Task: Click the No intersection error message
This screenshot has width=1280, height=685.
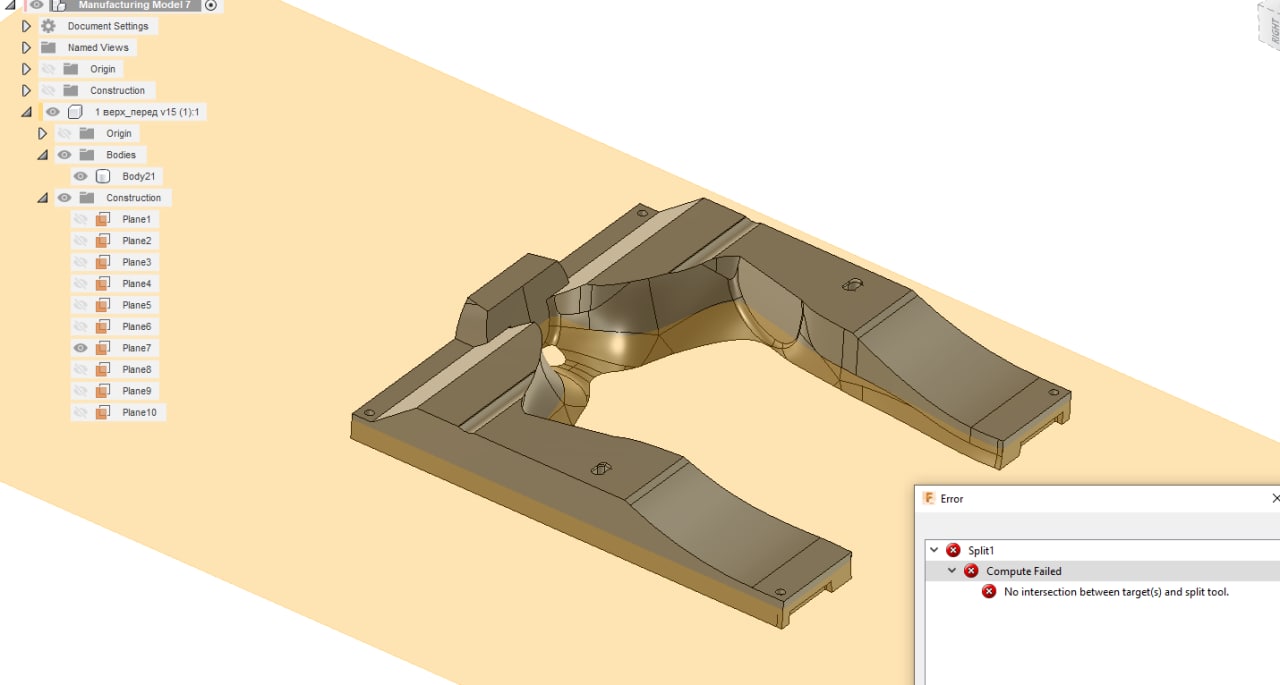Action: (x=1116, y=592)
